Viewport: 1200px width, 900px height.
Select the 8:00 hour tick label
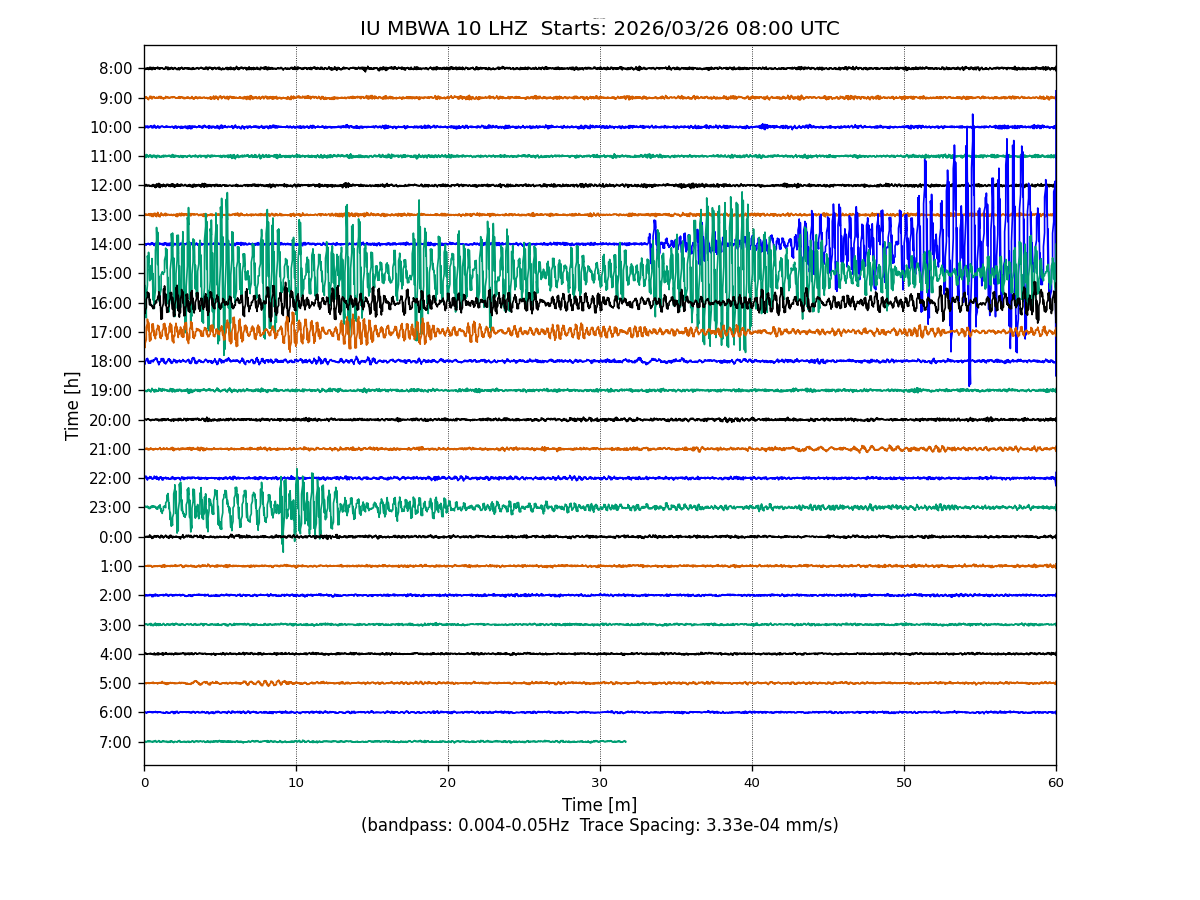pos(115,69)
